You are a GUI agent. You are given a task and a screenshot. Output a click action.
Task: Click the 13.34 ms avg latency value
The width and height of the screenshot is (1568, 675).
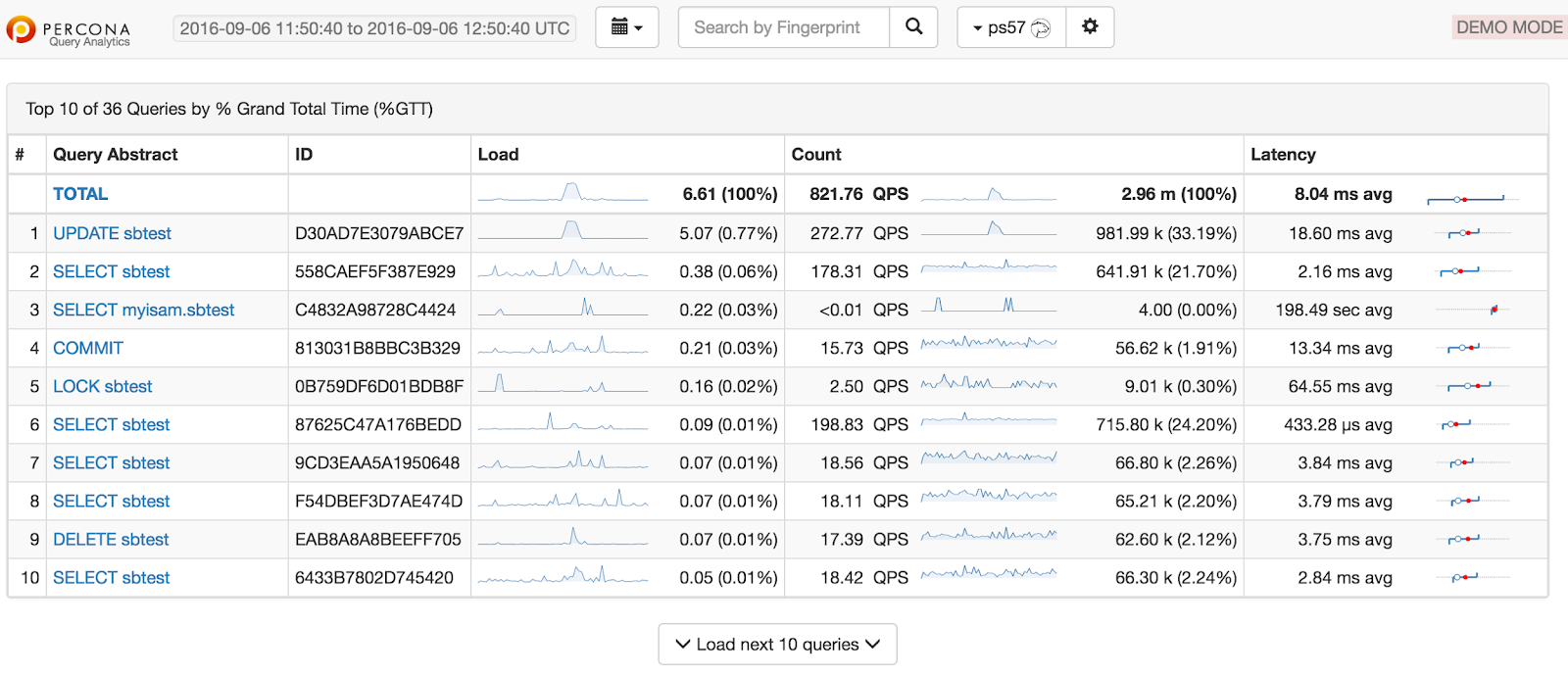click(1340, 348)
